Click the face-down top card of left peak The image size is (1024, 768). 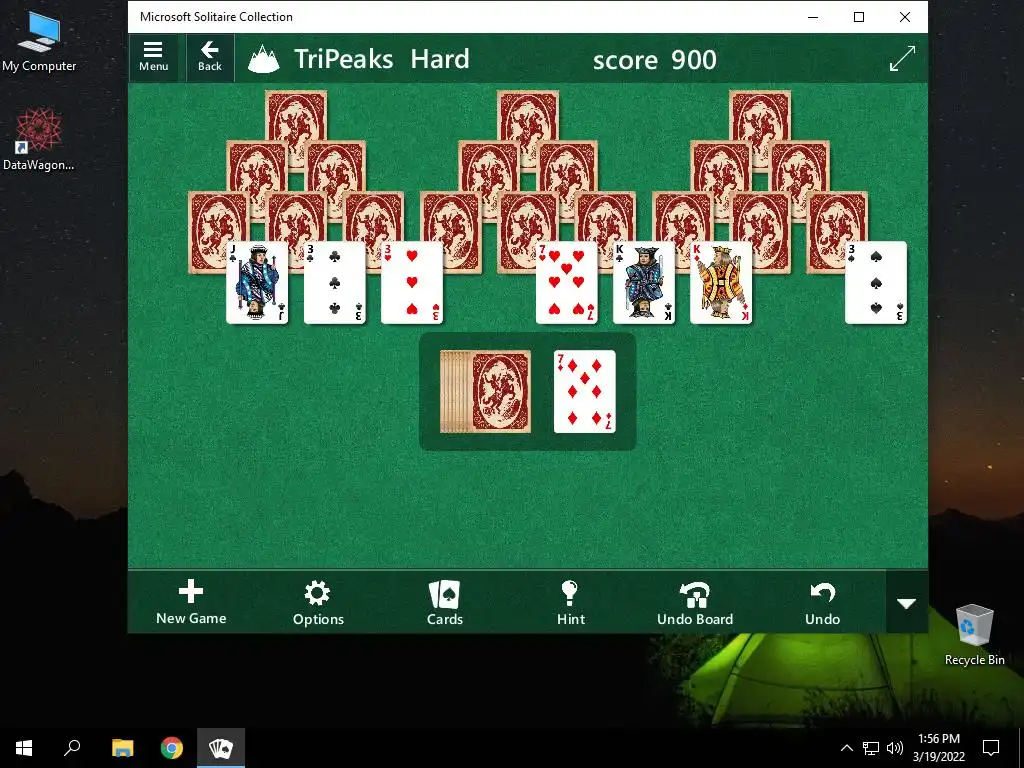[296, 116]
